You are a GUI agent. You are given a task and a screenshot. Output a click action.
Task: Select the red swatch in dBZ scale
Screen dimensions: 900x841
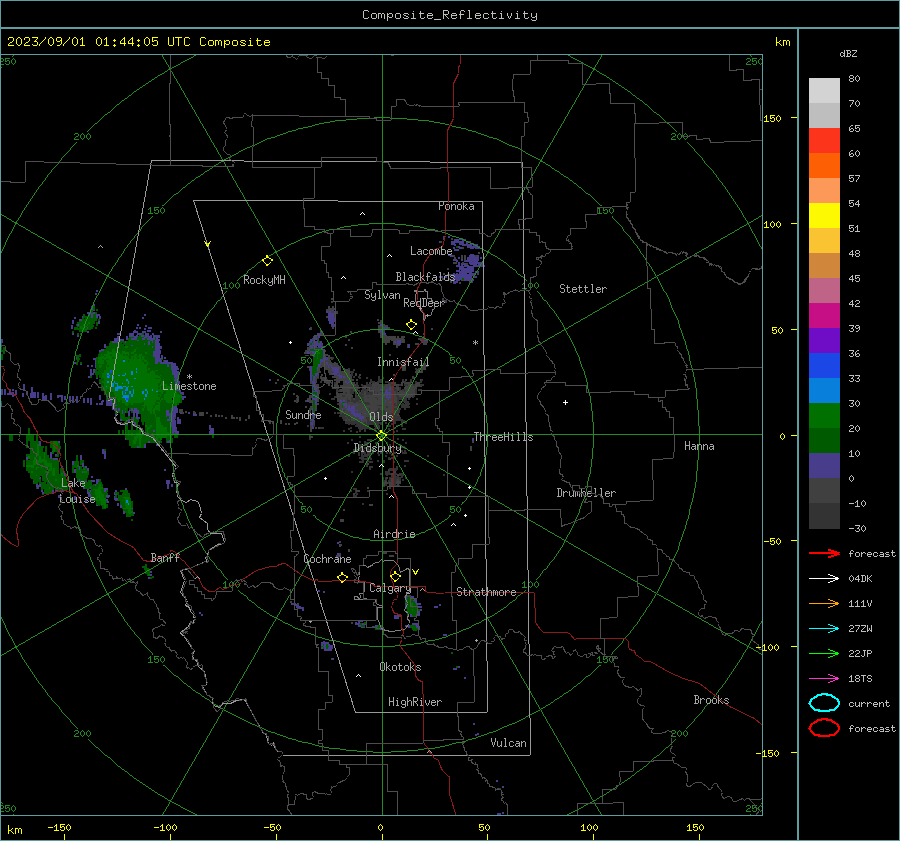(824, 140)
